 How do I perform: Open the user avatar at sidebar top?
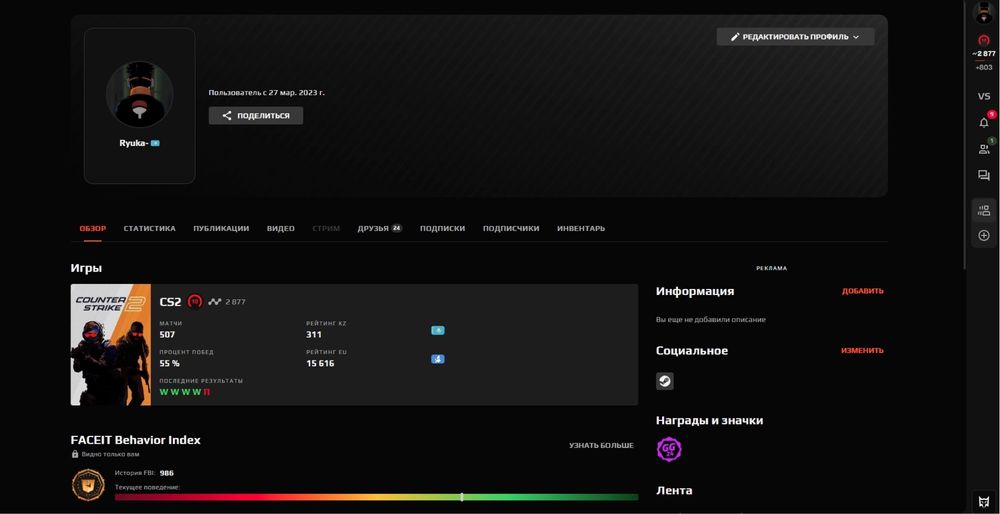(984, 13)
